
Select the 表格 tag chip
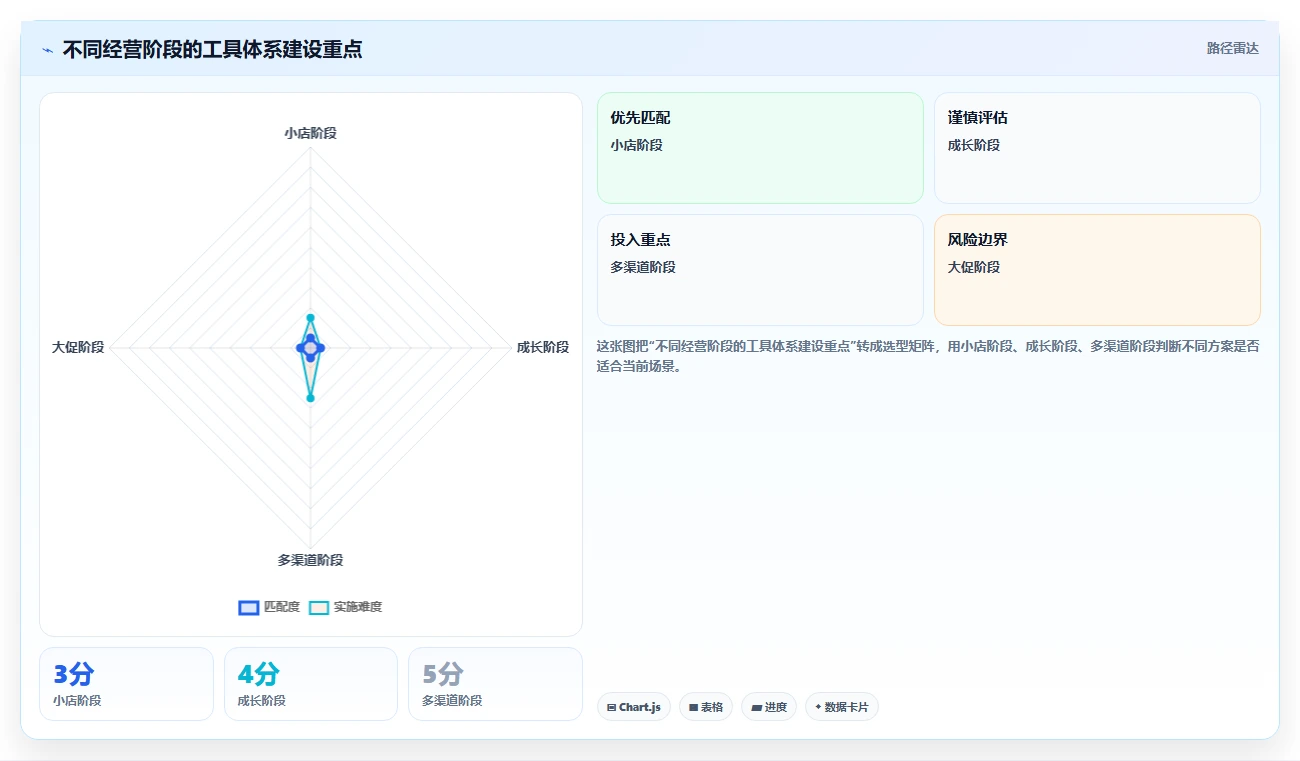coord(706,707)
